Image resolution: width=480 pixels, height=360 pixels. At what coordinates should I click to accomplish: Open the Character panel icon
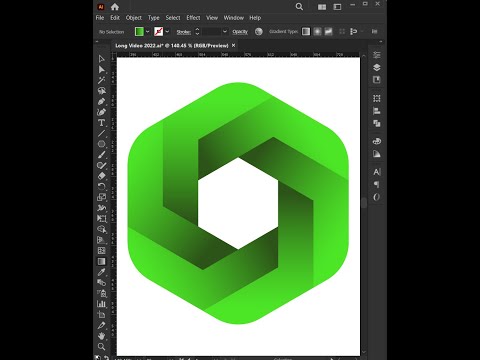[377, 172]
